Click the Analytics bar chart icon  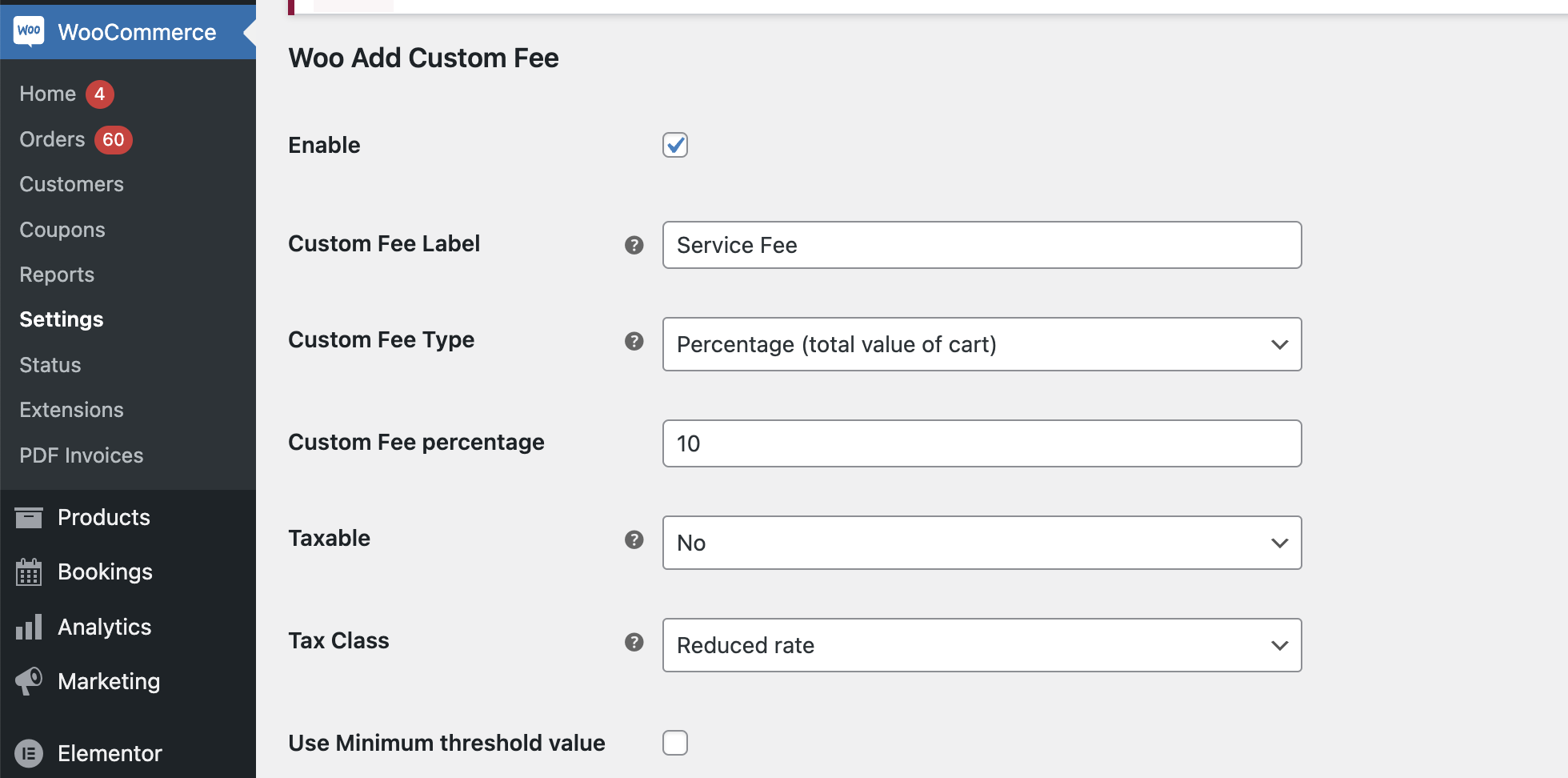[29, 627]
